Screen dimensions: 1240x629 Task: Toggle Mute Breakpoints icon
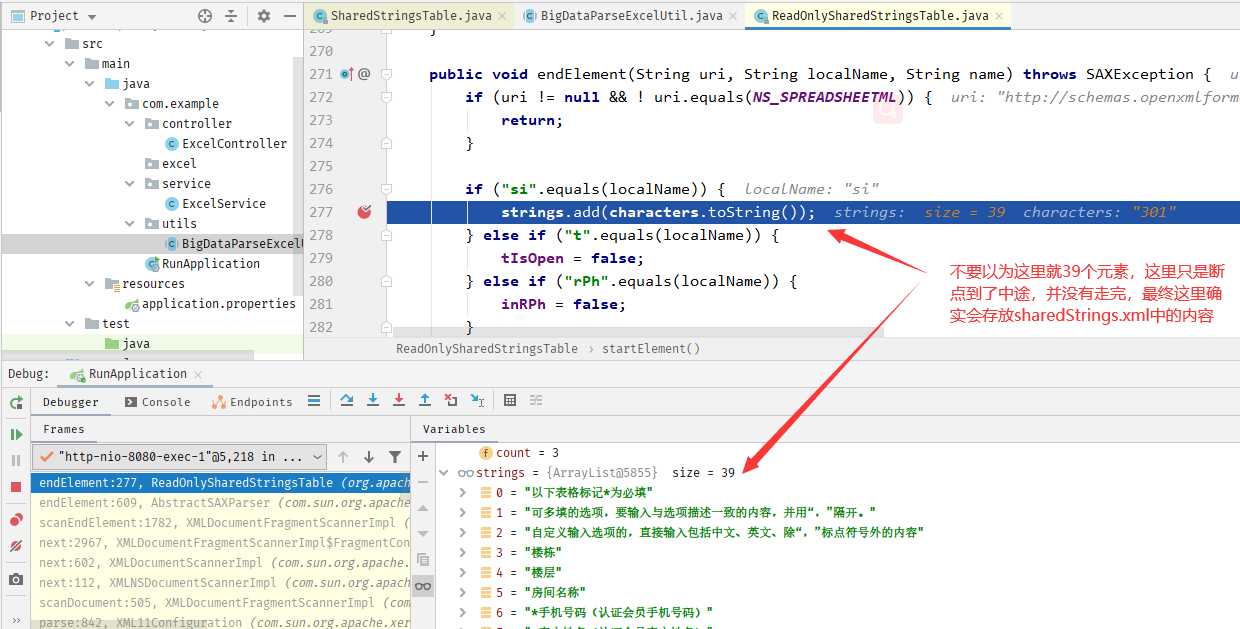point(16,546)
